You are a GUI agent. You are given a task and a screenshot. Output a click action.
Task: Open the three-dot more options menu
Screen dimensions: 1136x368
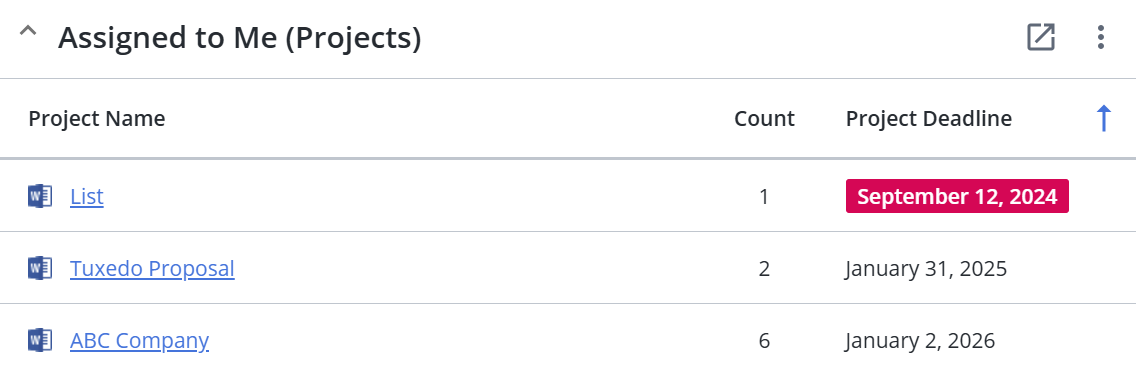click(1100, 37)
